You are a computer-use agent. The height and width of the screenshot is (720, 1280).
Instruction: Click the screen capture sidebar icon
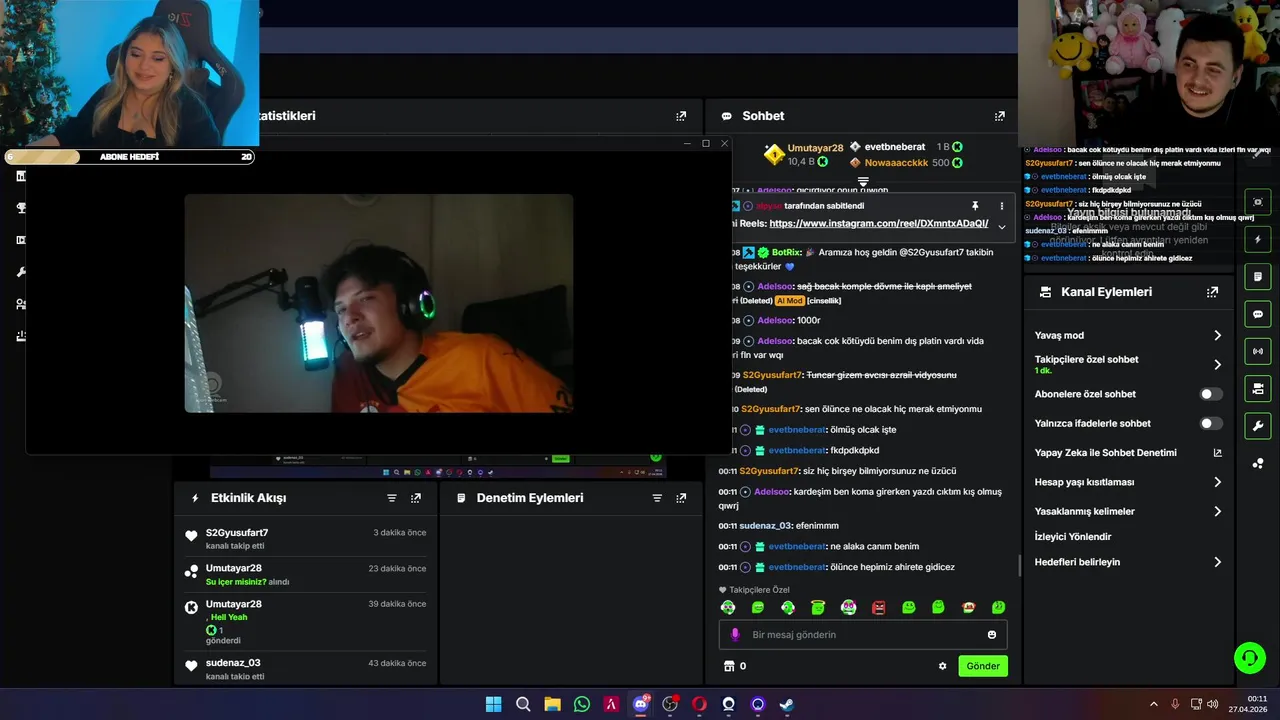(x=1257, y=202)
